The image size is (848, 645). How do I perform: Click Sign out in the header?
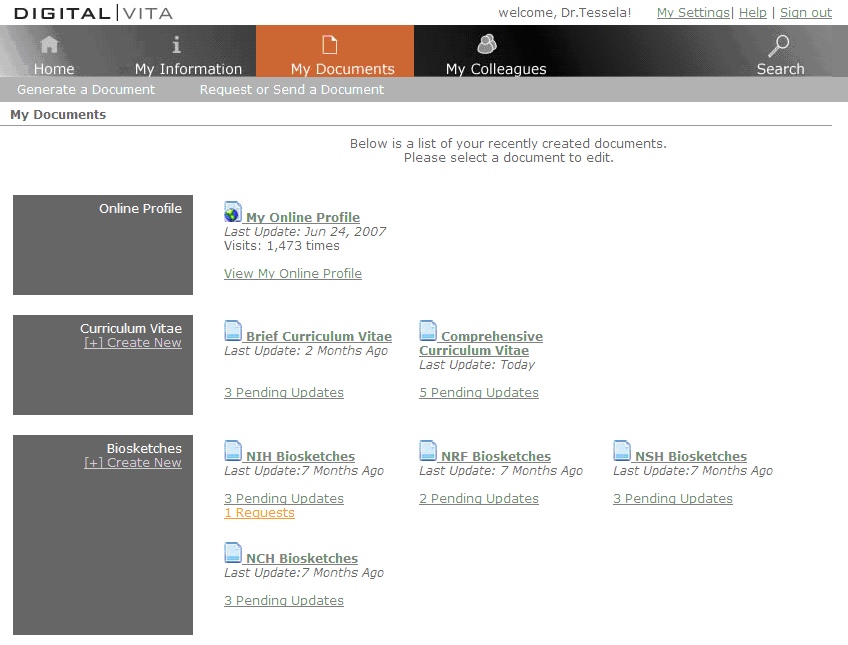805,13
